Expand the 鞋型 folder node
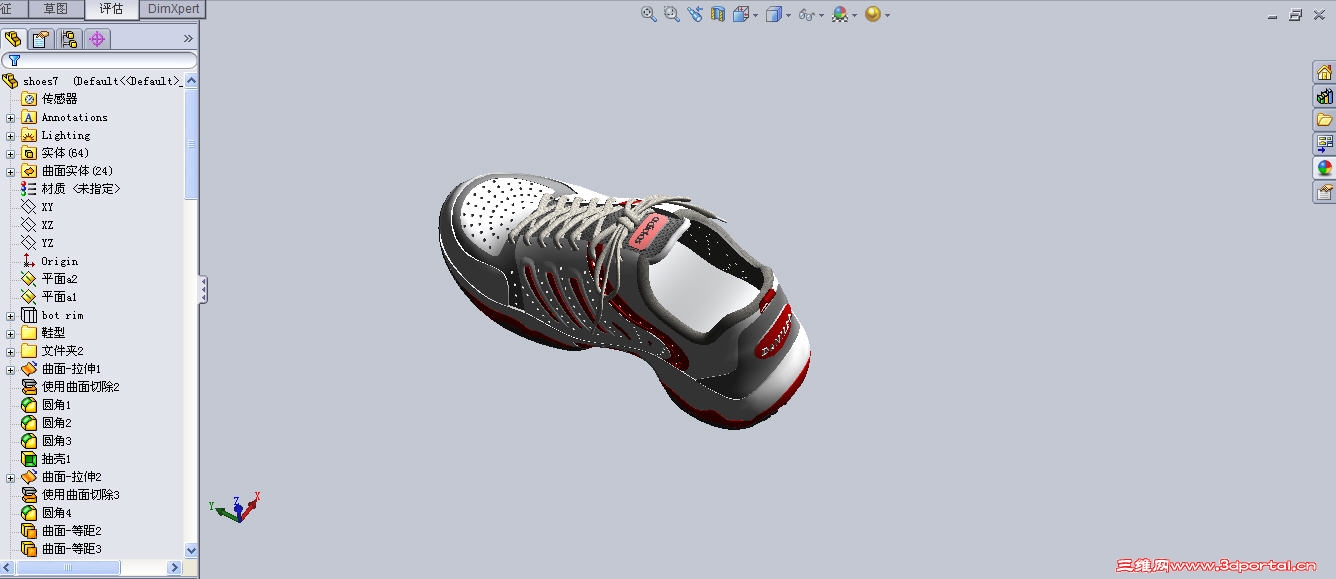The height and width of the screenshot is (579, 1336). [x=11, y=333]
